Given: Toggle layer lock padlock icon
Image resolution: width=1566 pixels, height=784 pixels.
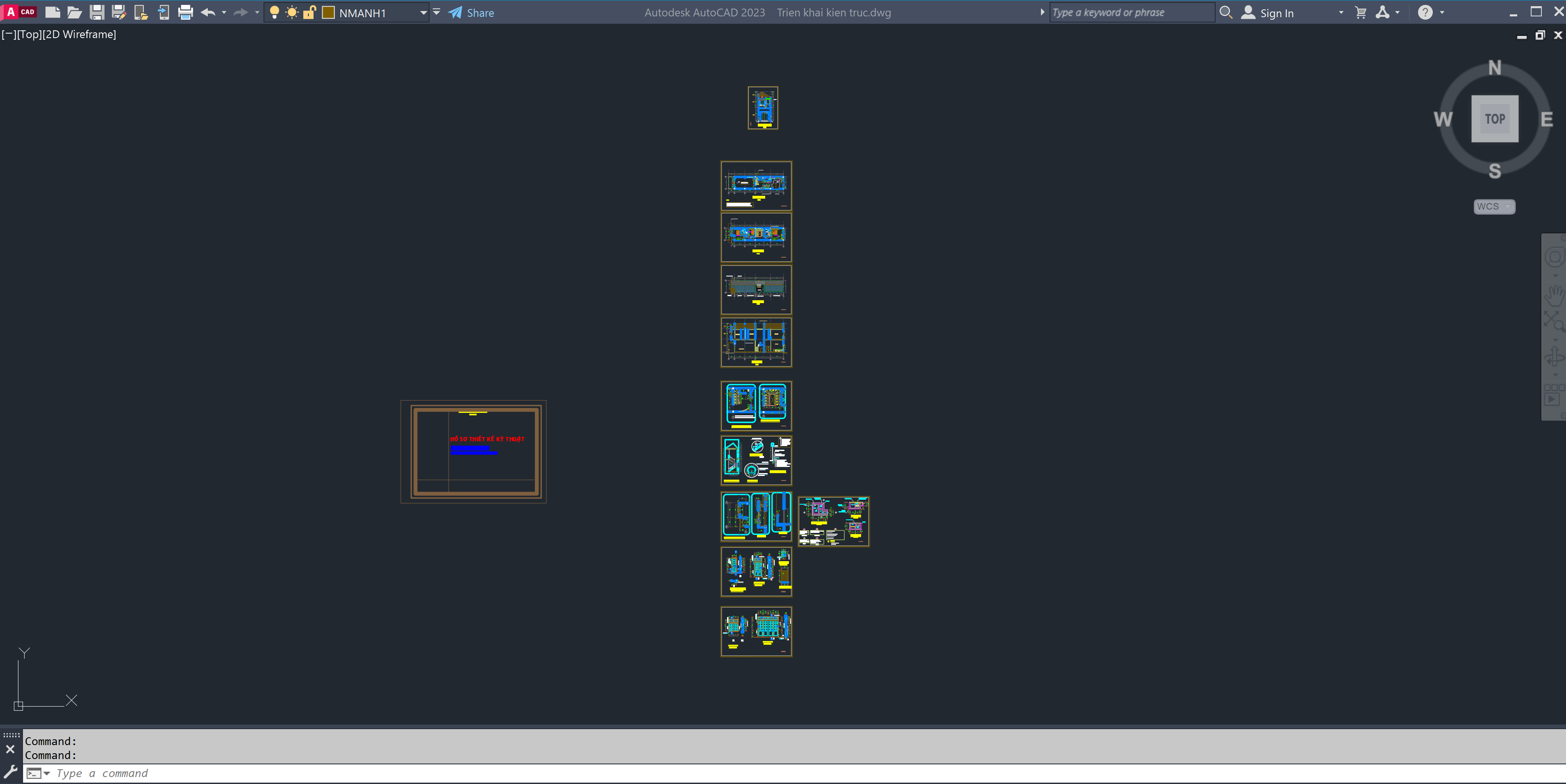Looking at the screenshot, I should click(x=309, y=12).
